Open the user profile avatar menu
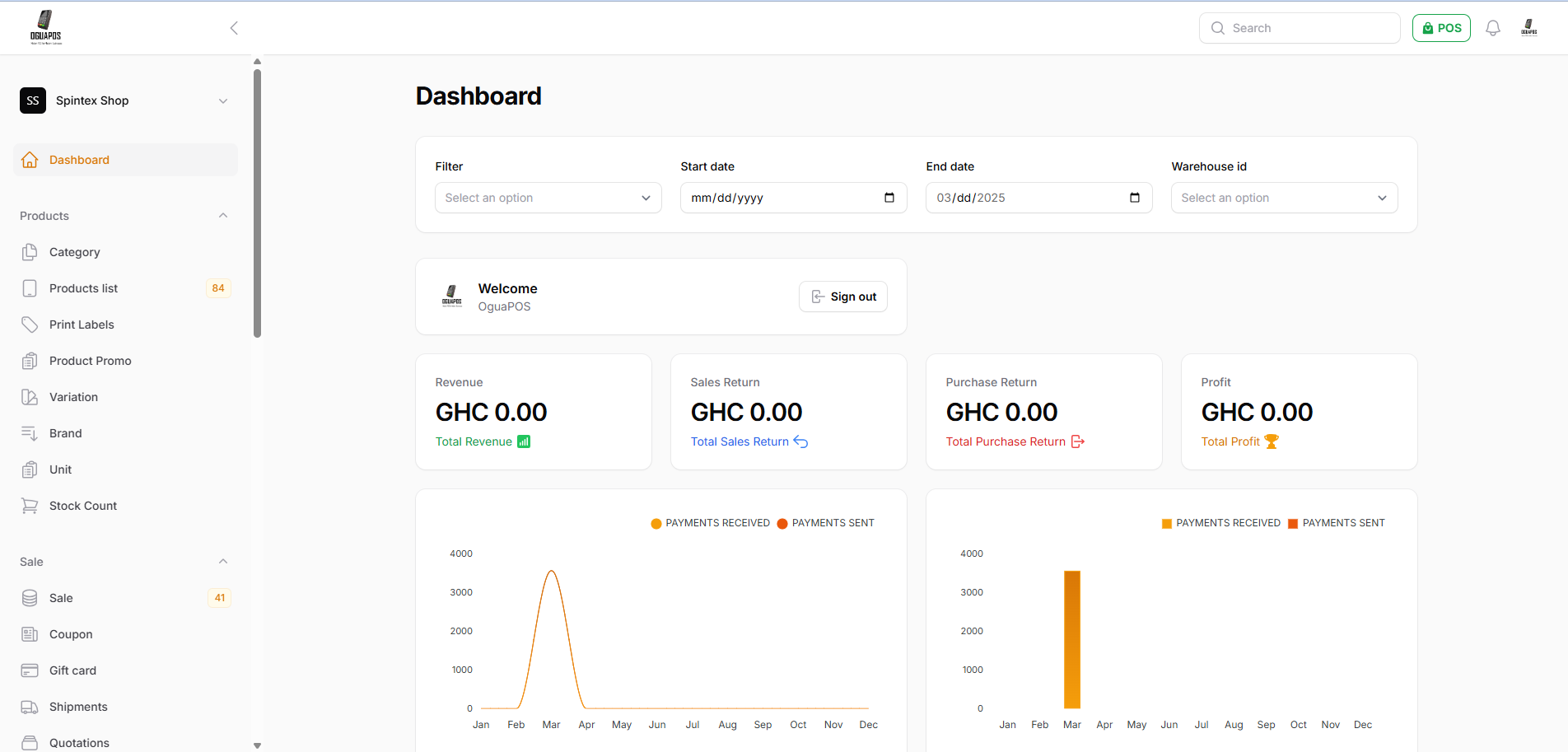1568x752 pixels. 1528,28
